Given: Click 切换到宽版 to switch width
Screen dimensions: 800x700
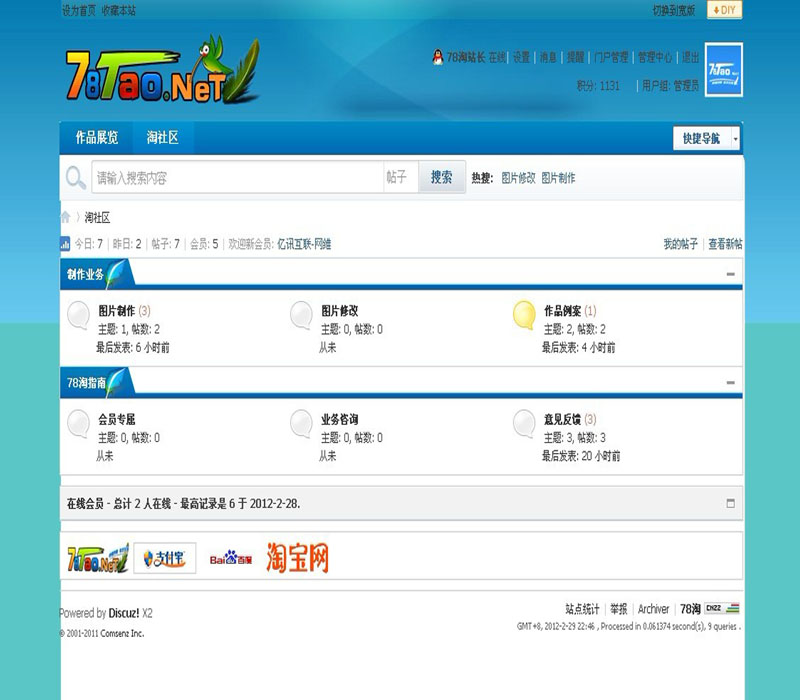Looking at the screenshot, I should point(674,10).
